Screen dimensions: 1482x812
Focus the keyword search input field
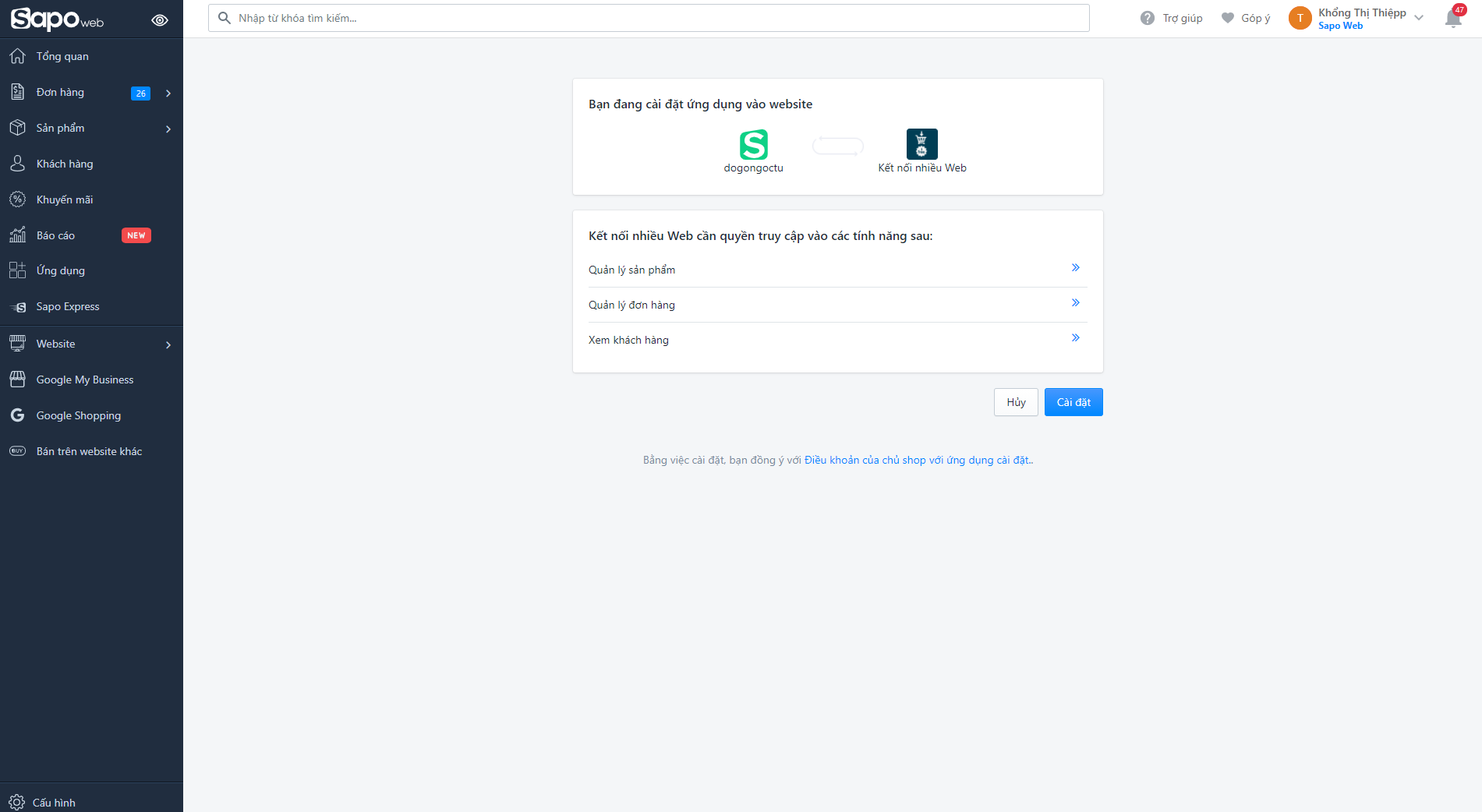pos(649,18)
